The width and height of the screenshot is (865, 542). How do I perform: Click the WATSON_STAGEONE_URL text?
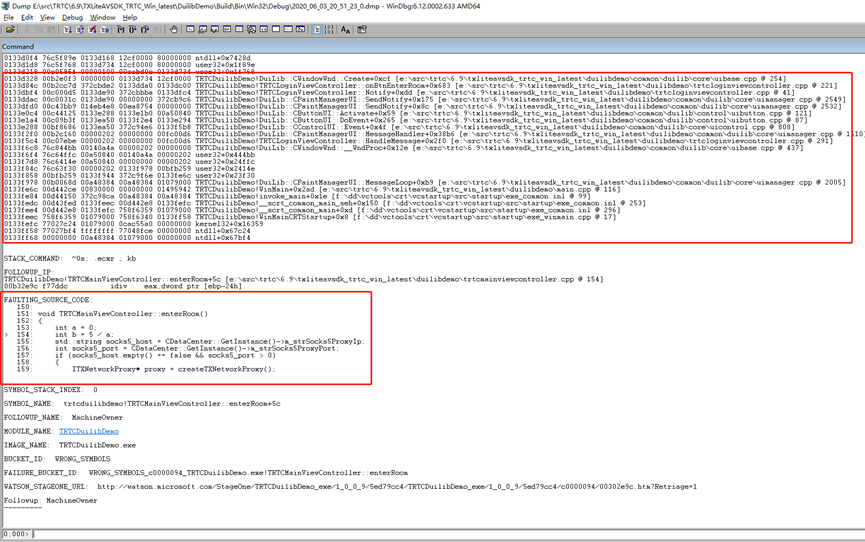tap(350, 486)
